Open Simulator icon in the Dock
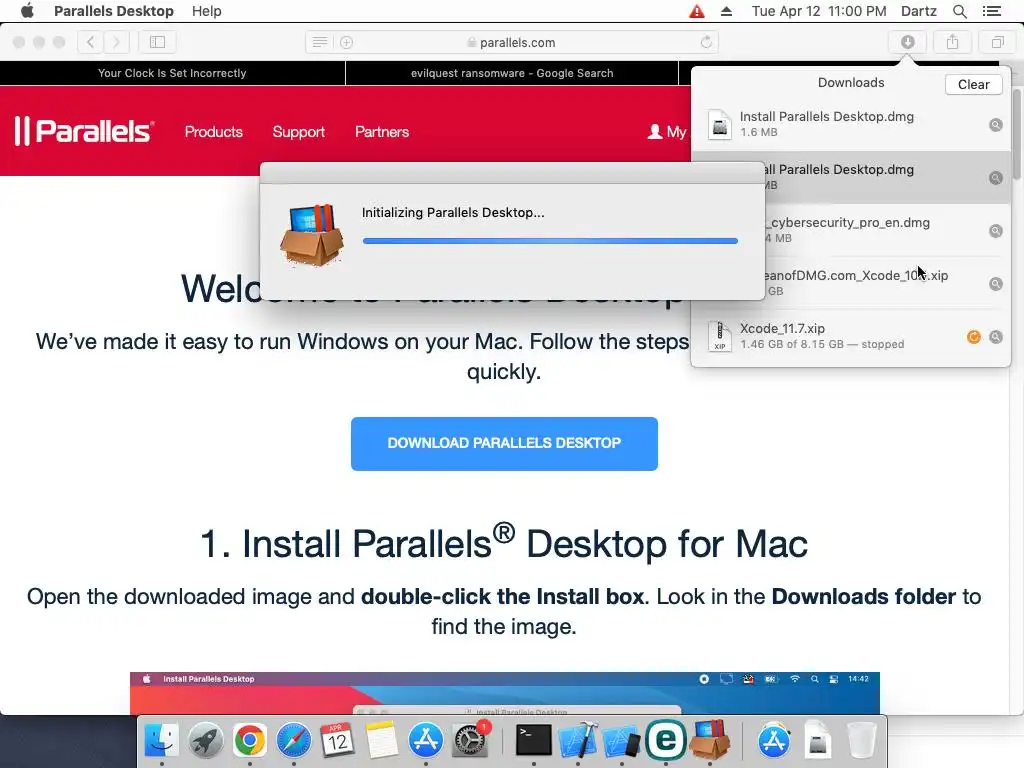 [621, 741]
